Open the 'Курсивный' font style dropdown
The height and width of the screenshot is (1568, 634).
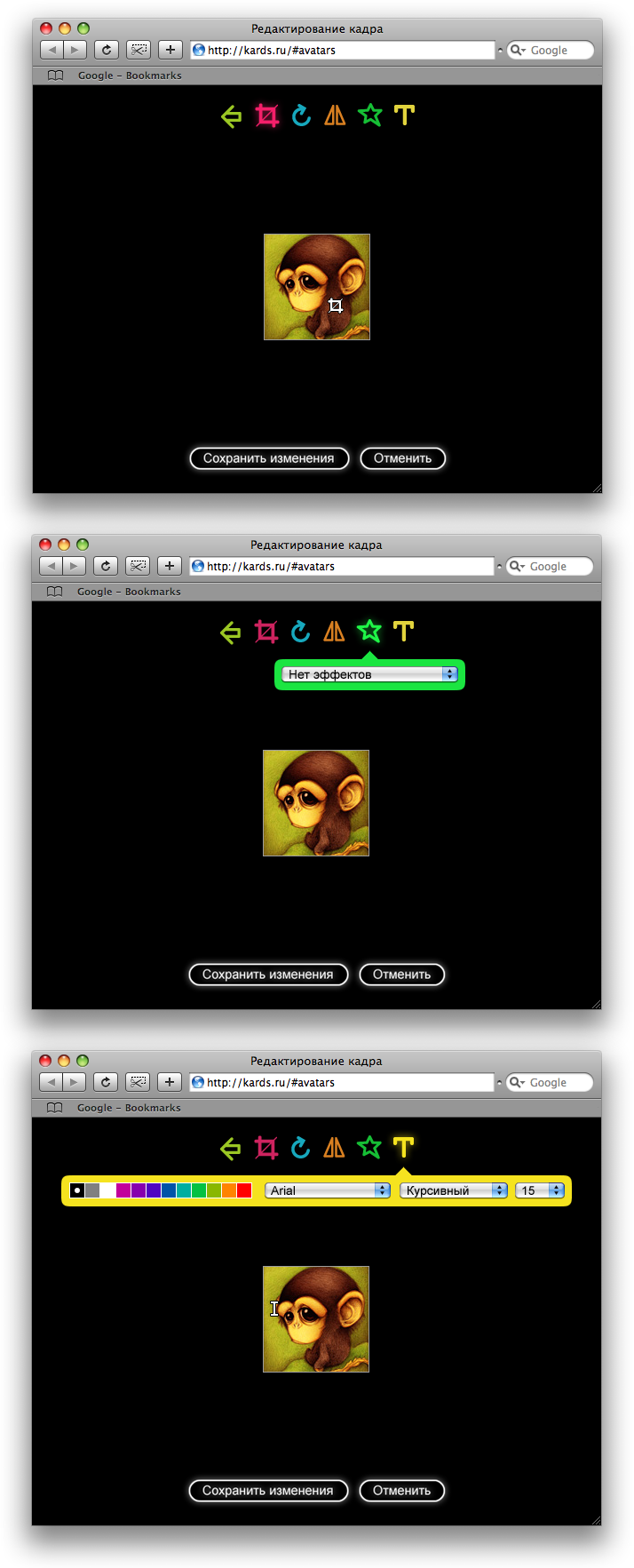[454, 1190]
